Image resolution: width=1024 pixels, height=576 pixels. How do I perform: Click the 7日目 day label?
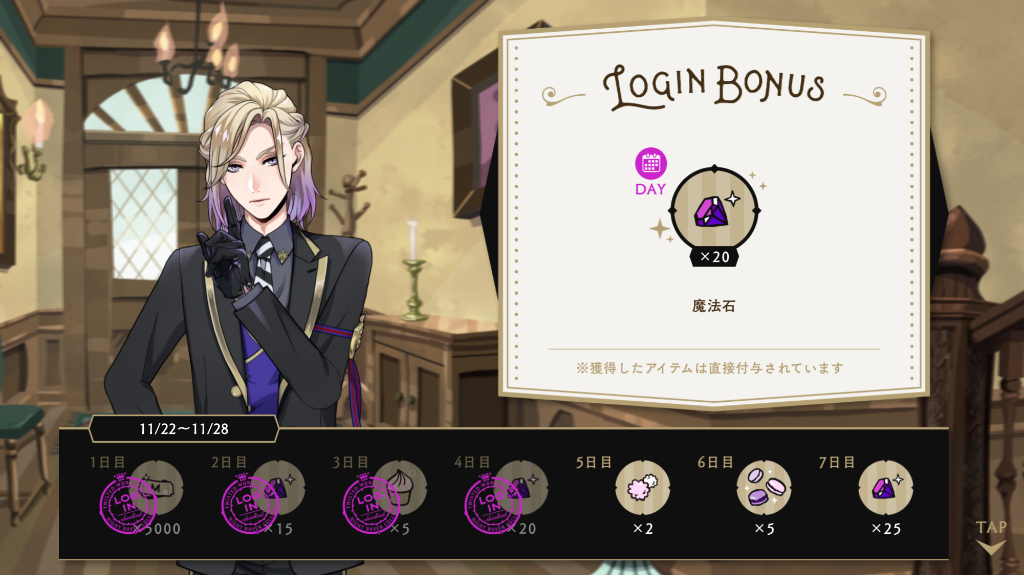(837, 462)
